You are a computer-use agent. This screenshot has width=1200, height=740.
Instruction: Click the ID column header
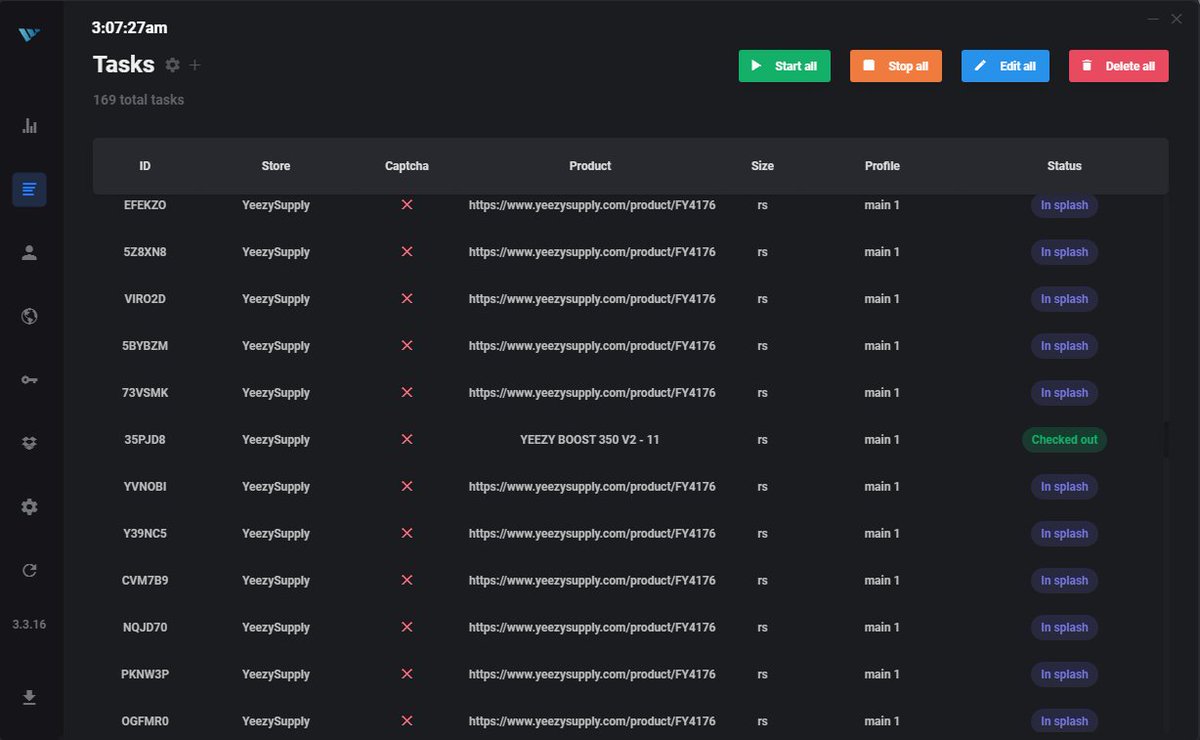[145, 166]
